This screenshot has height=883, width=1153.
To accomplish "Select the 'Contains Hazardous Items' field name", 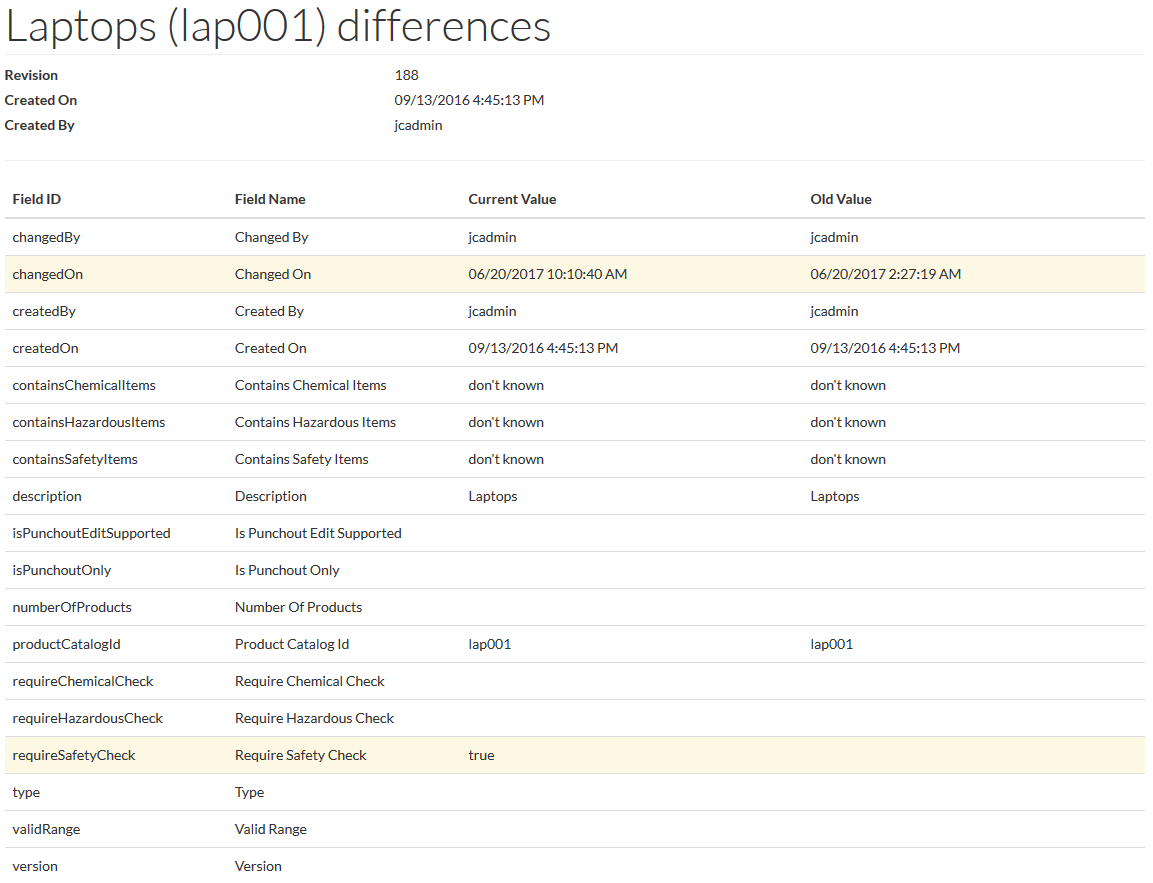I will 315,422.
